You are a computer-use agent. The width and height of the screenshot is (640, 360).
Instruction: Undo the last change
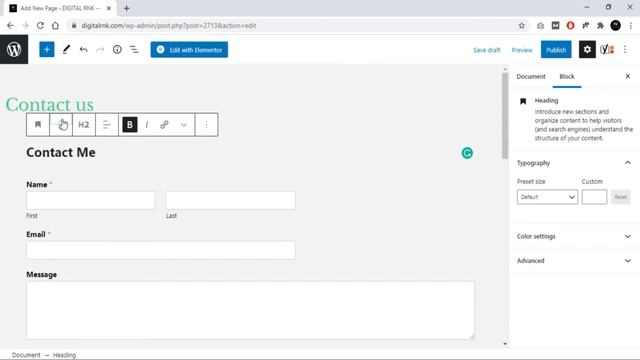point(83,50)
